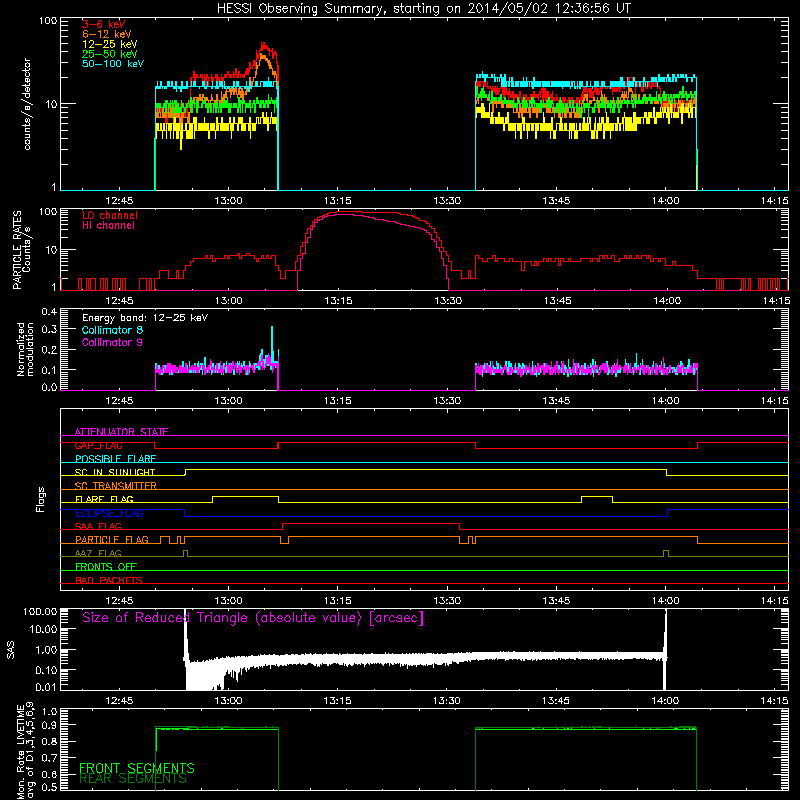Select the 3-6 keV legend label
This screenshot has height=800, width=800.
(x=103, y=24)
